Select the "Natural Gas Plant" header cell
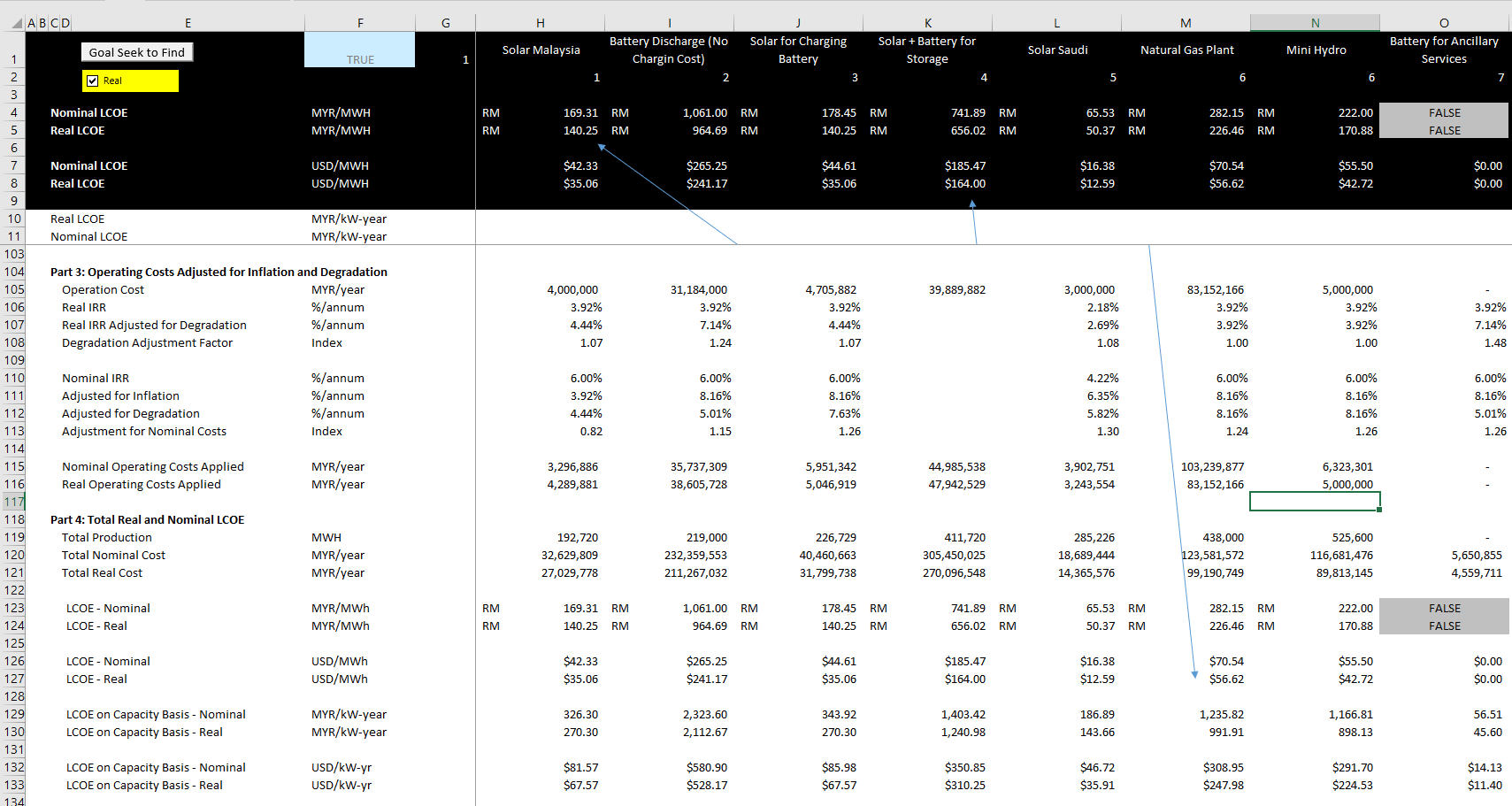This screenshot has width=1512, height=806. coord(1186,50)
